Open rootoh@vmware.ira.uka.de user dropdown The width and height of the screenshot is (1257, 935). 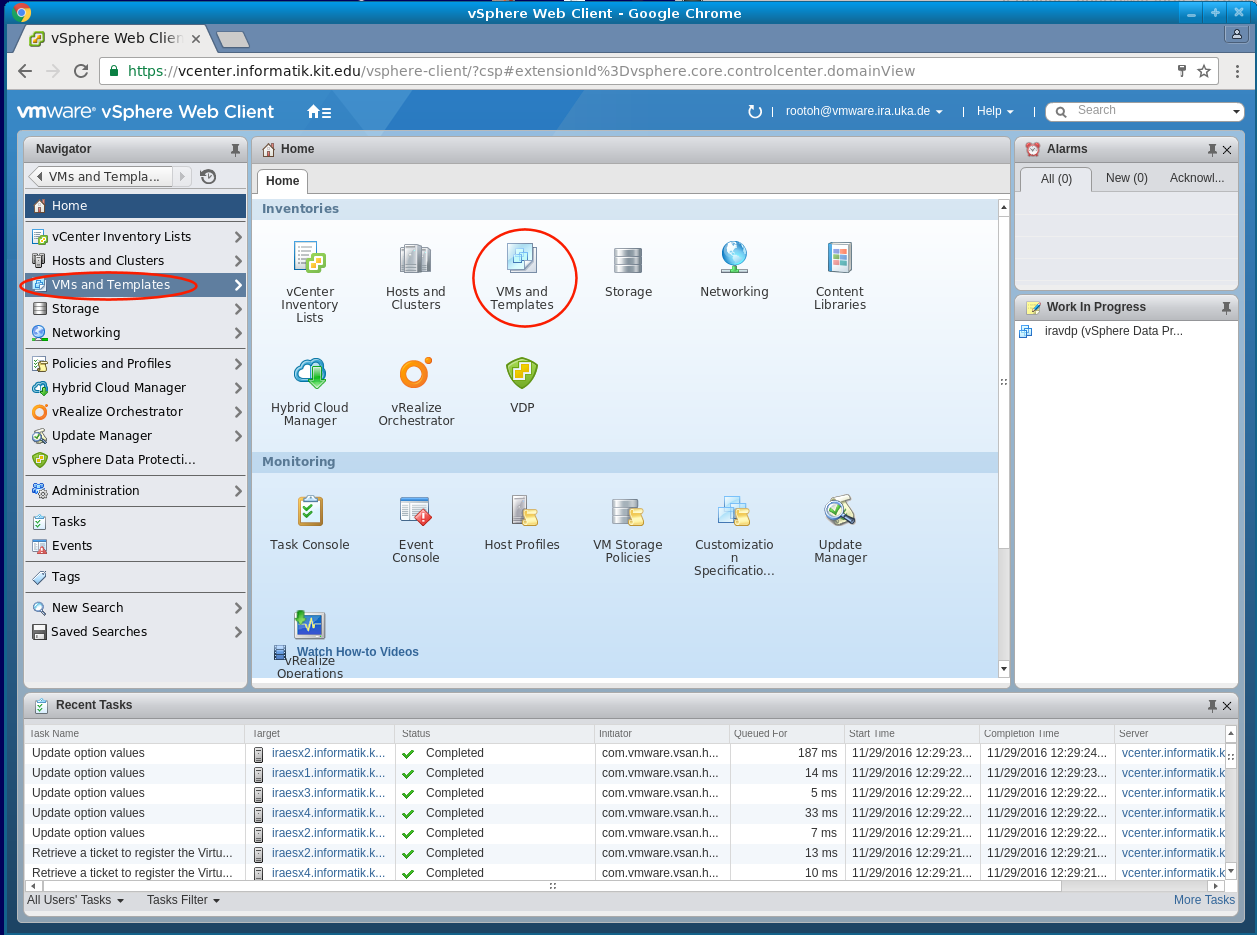pyautogui.click(x=864, y=112)
